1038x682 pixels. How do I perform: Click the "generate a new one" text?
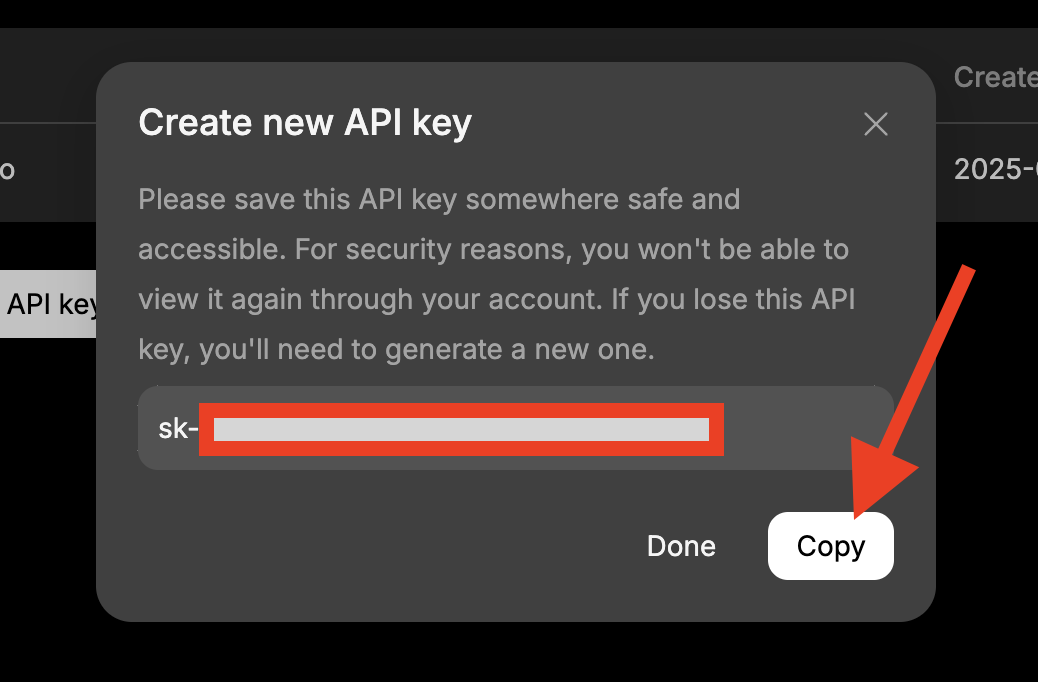point(508,350)
